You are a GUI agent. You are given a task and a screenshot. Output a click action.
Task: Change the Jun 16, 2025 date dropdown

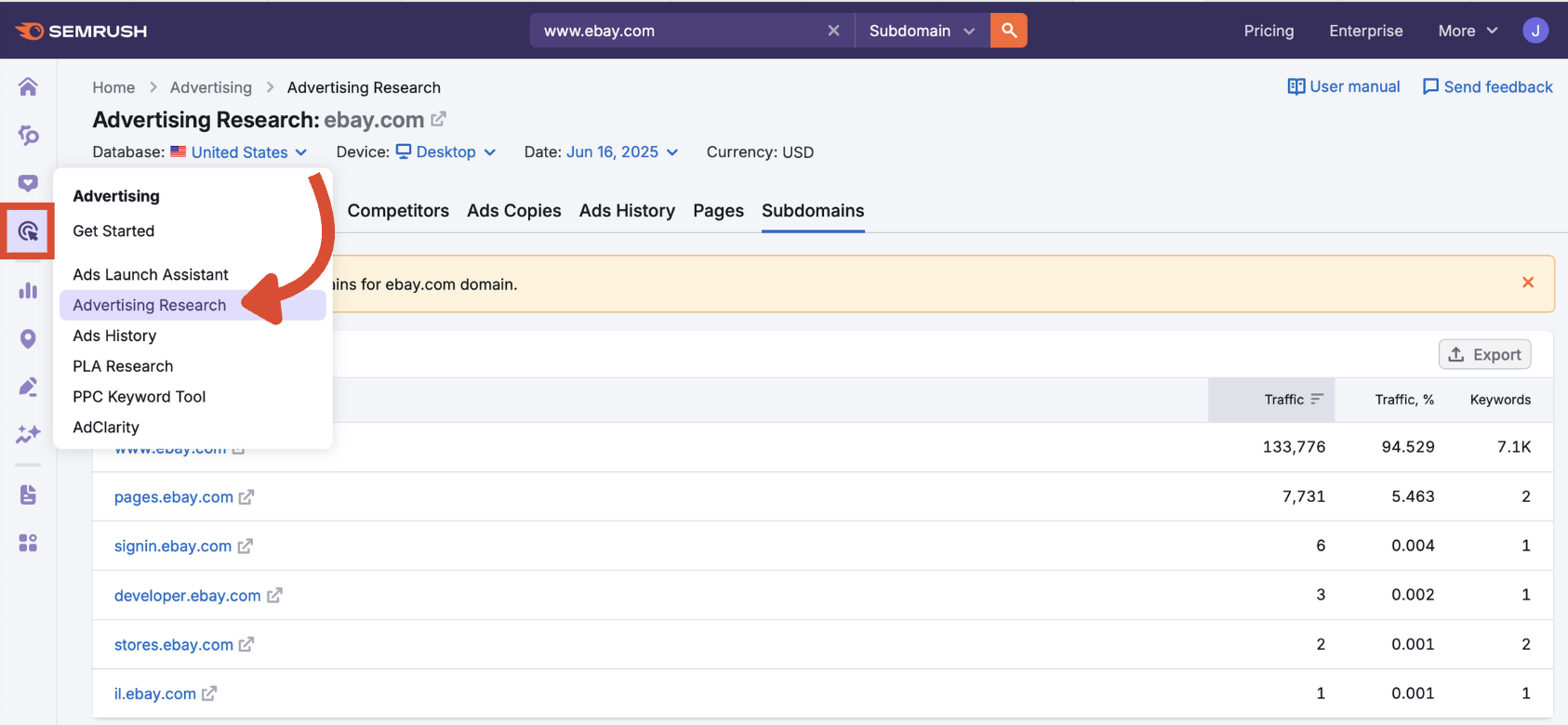point(622,152)
